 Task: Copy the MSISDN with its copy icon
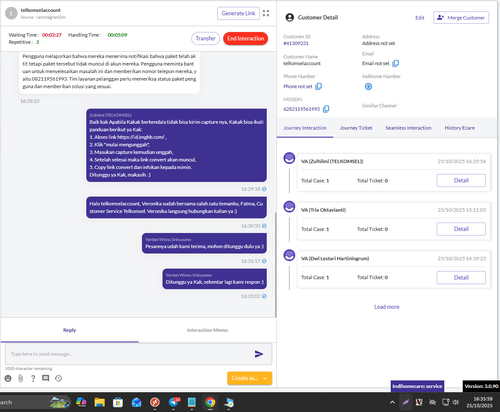click(326, 109)
